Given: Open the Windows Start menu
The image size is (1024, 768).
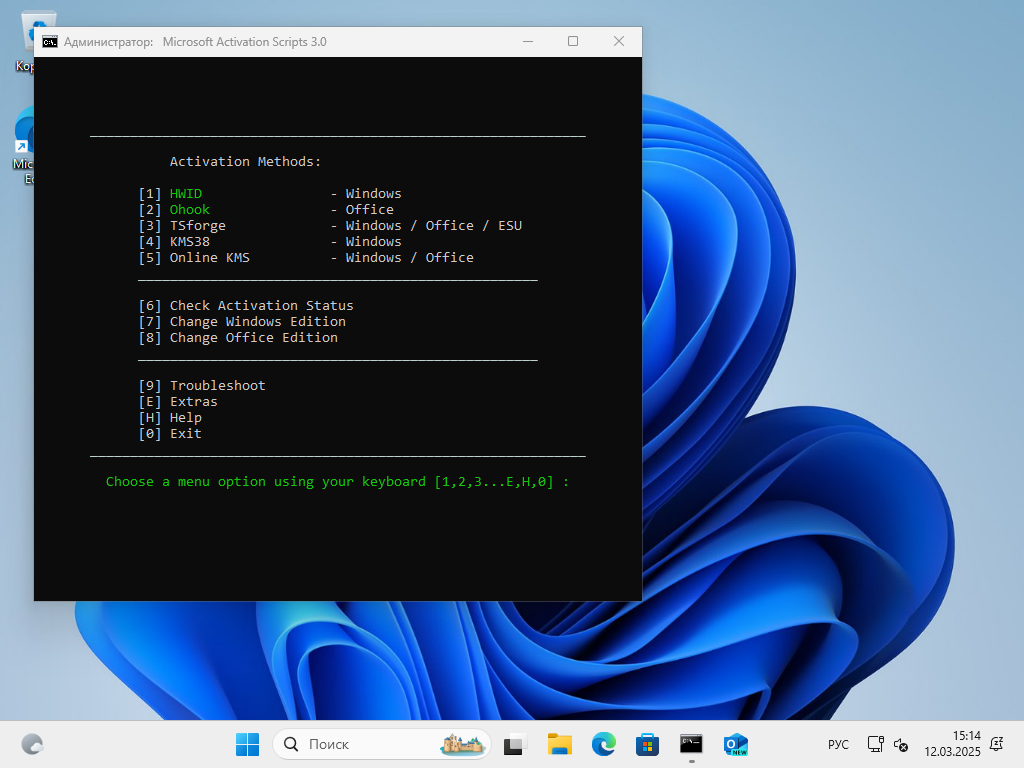Looking at the screenshot, I should tap(248, 744).
